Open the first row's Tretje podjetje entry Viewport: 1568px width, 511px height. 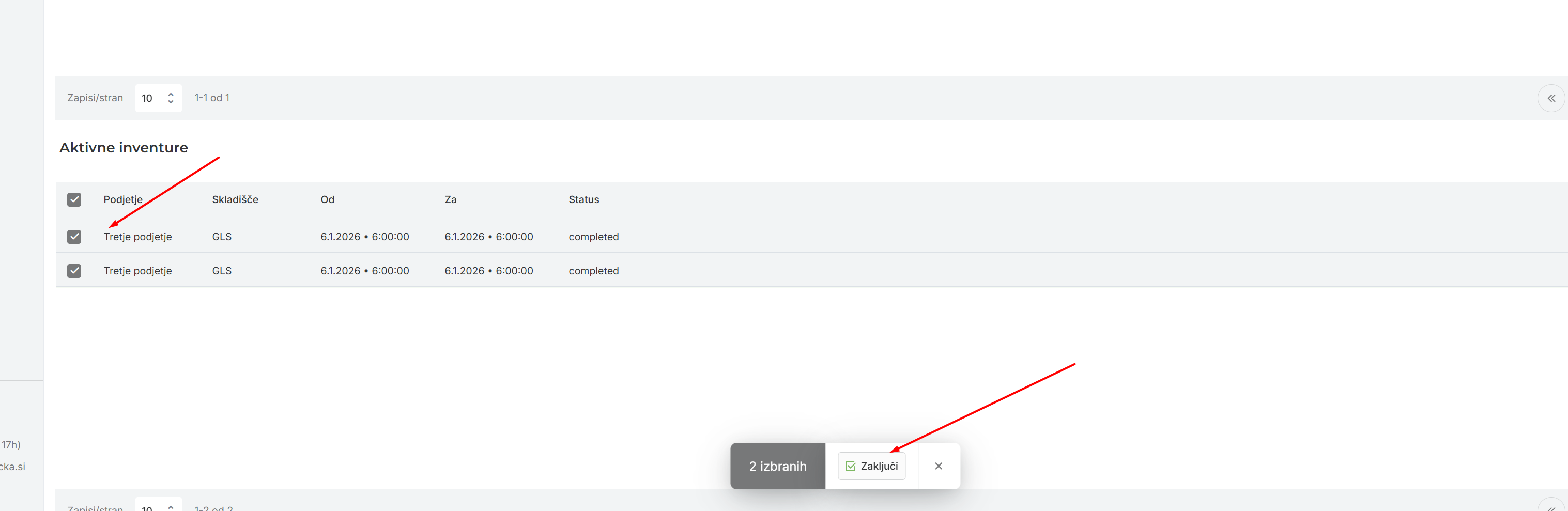[x=137, y=237]
